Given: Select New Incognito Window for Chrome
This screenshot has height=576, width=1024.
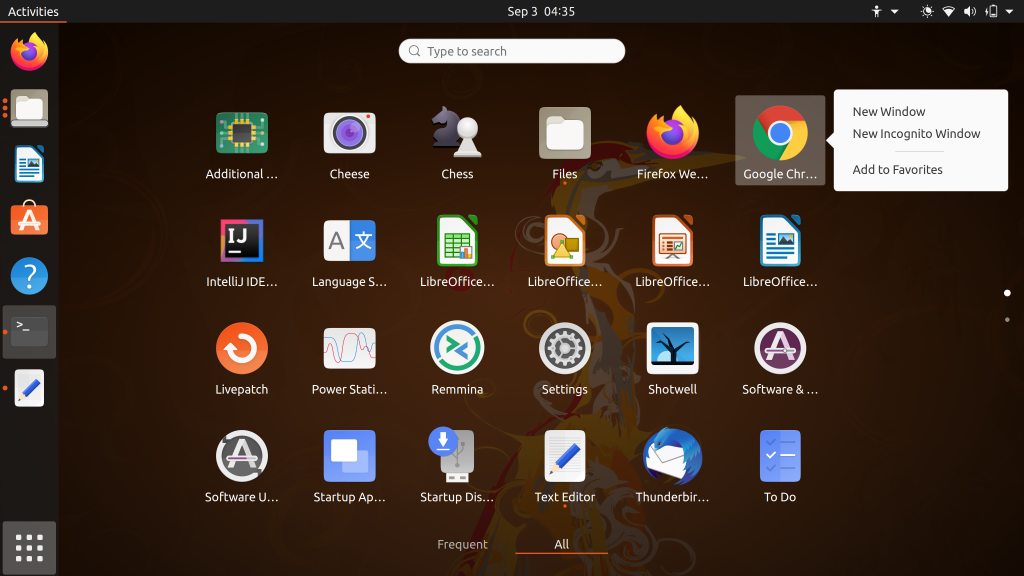Looking at the screenshot, I should 916,133.
